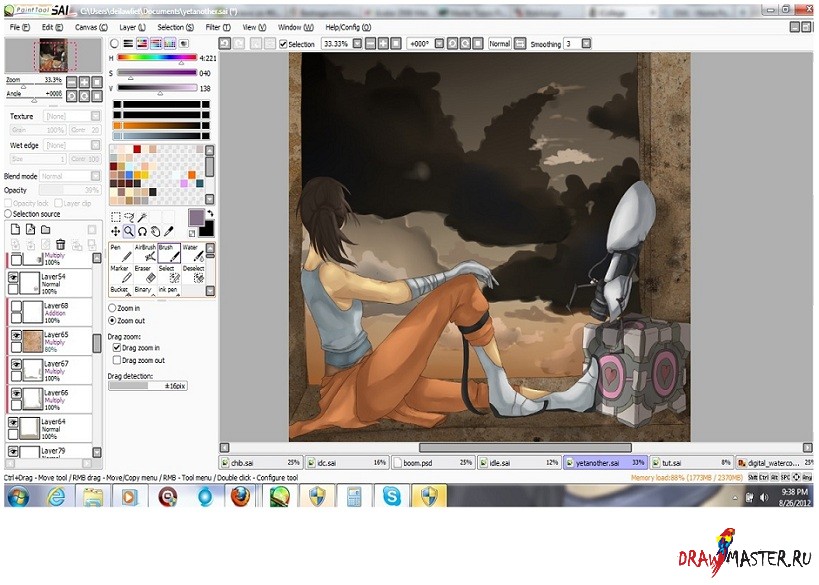Click the Windows Start button
Viewport: 819px width, 585px height.
tap(19, 496)
